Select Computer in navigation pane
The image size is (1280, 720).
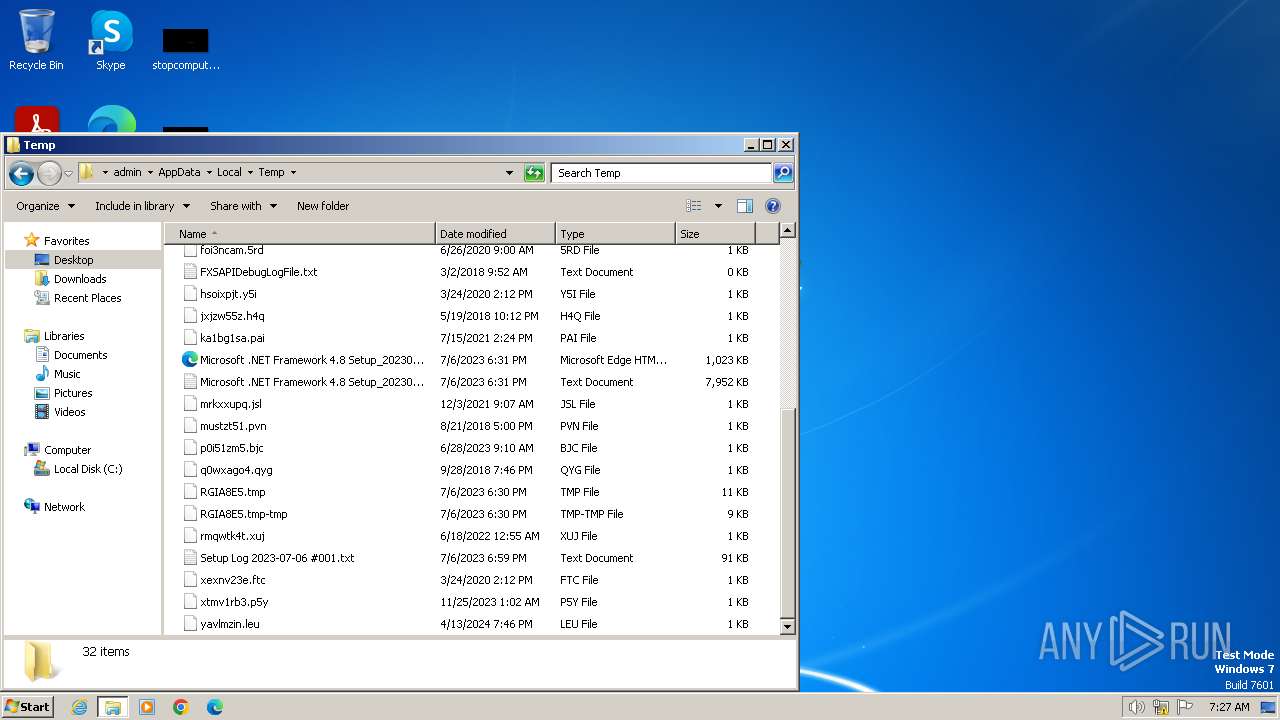pos(67,450)
